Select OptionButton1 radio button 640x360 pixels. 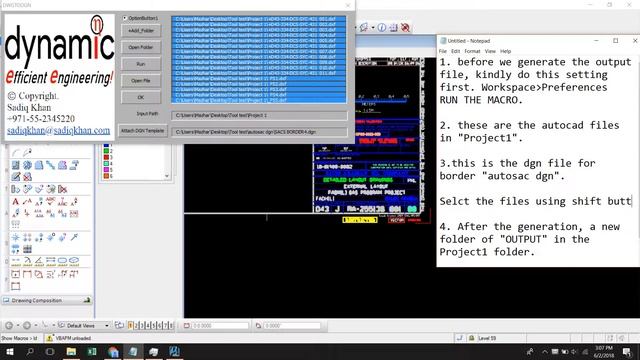click(125, 18)
